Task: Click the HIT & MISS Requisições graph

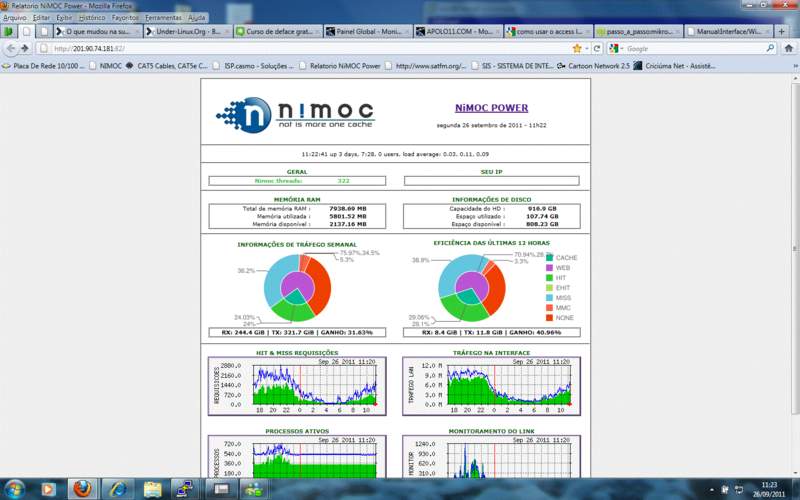Action: [297, 386]
